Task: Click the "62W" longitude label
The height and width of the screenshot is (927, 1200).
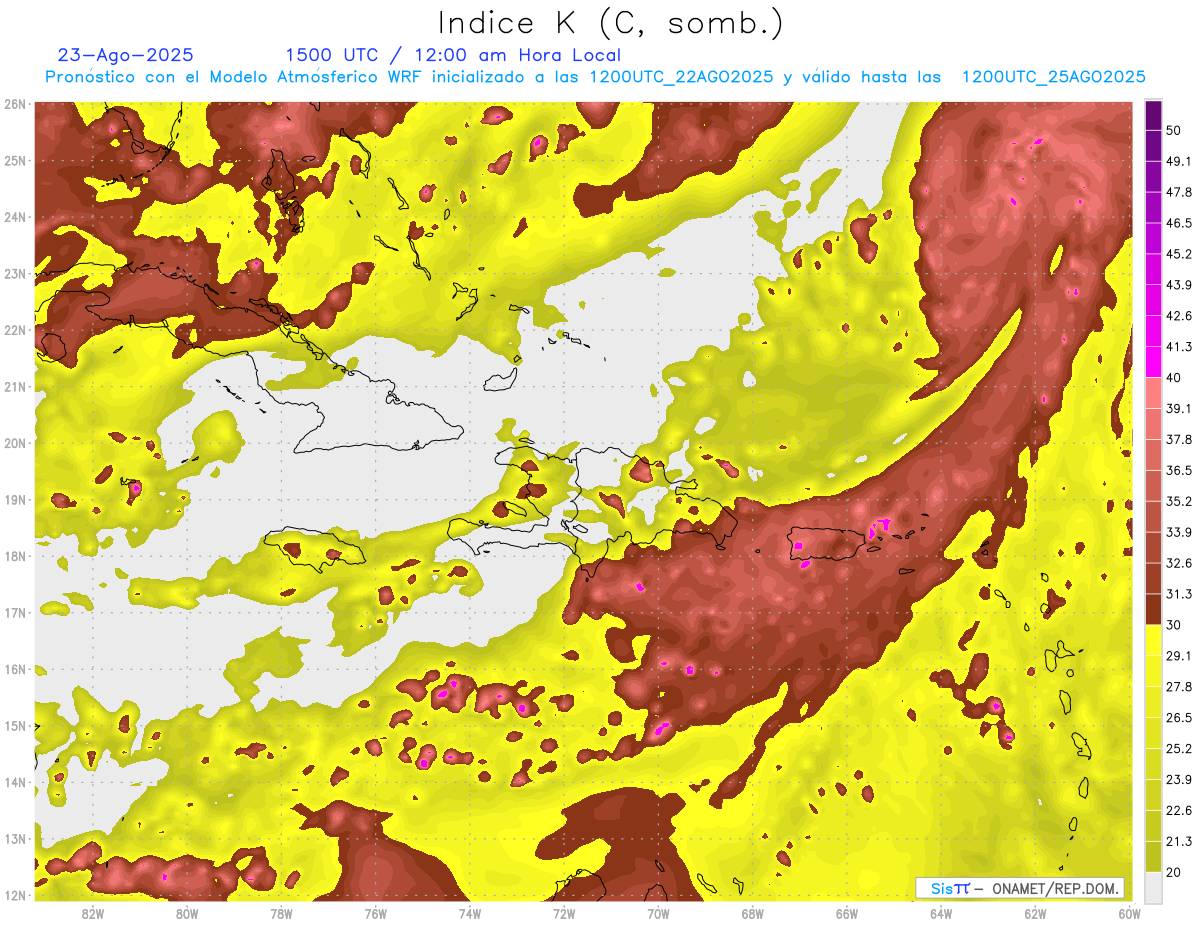Action: [x=1035, y=914]
